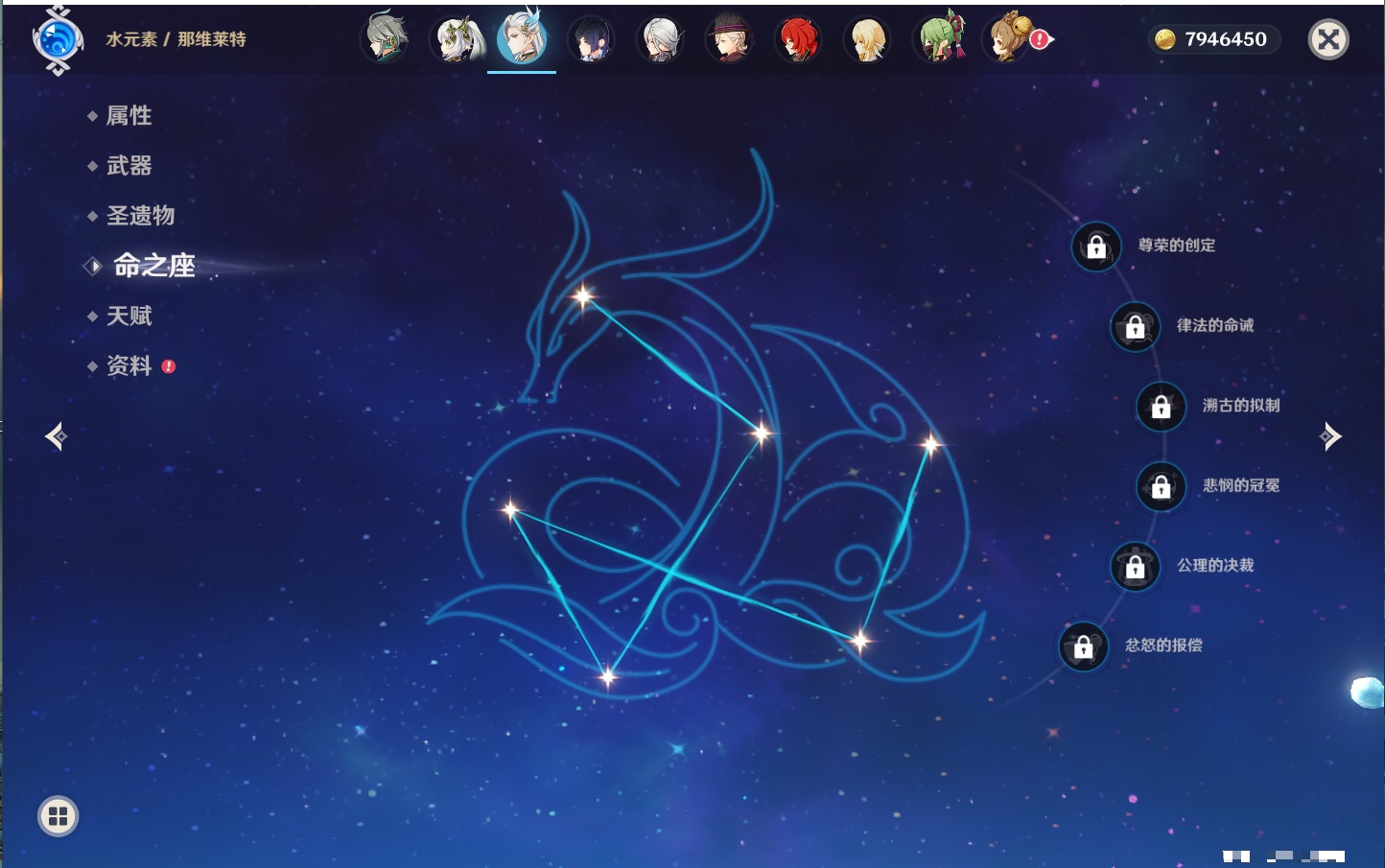
Task: Select the 命之座 constellation menu
Action: 153,266
